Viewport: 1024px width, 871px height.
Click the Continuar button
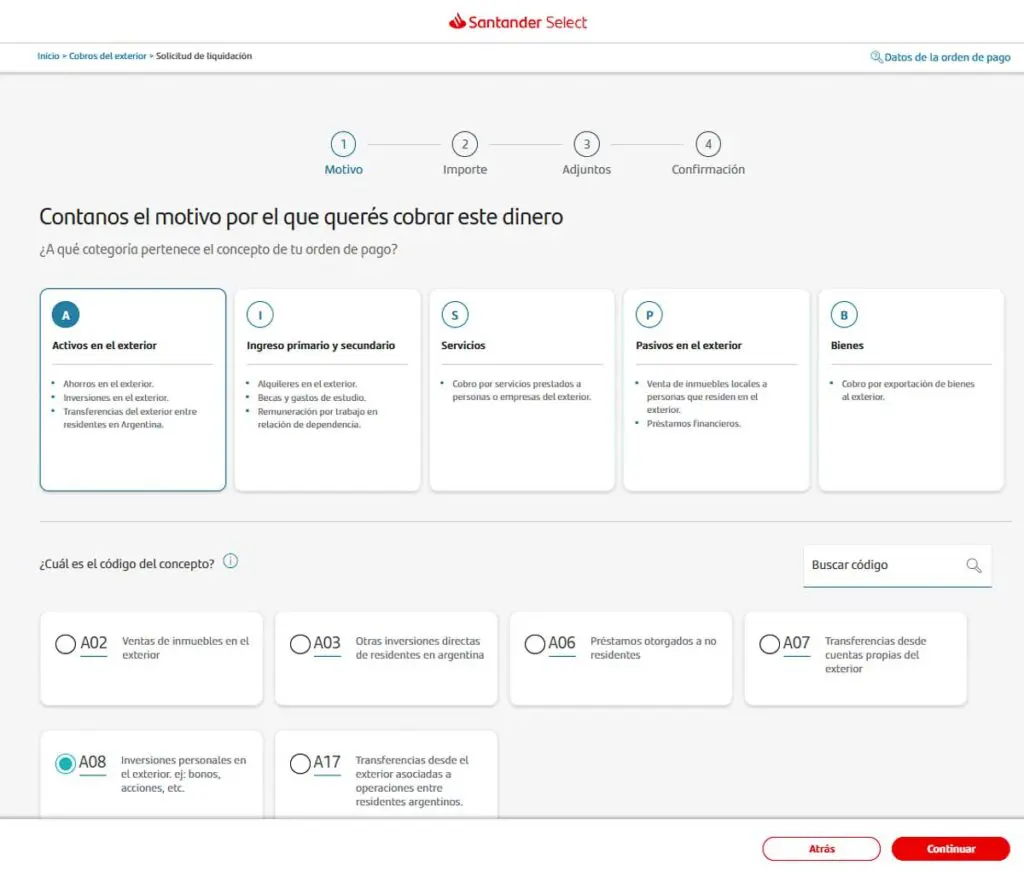pyautogui.click(x=950, y=849)
